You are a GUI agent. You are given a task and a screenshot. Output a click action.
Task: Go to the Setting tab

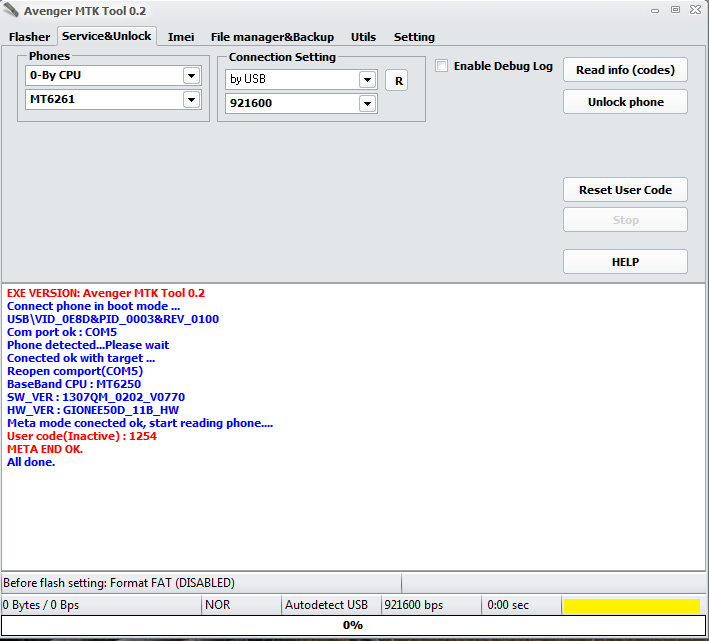click(414, 37)
